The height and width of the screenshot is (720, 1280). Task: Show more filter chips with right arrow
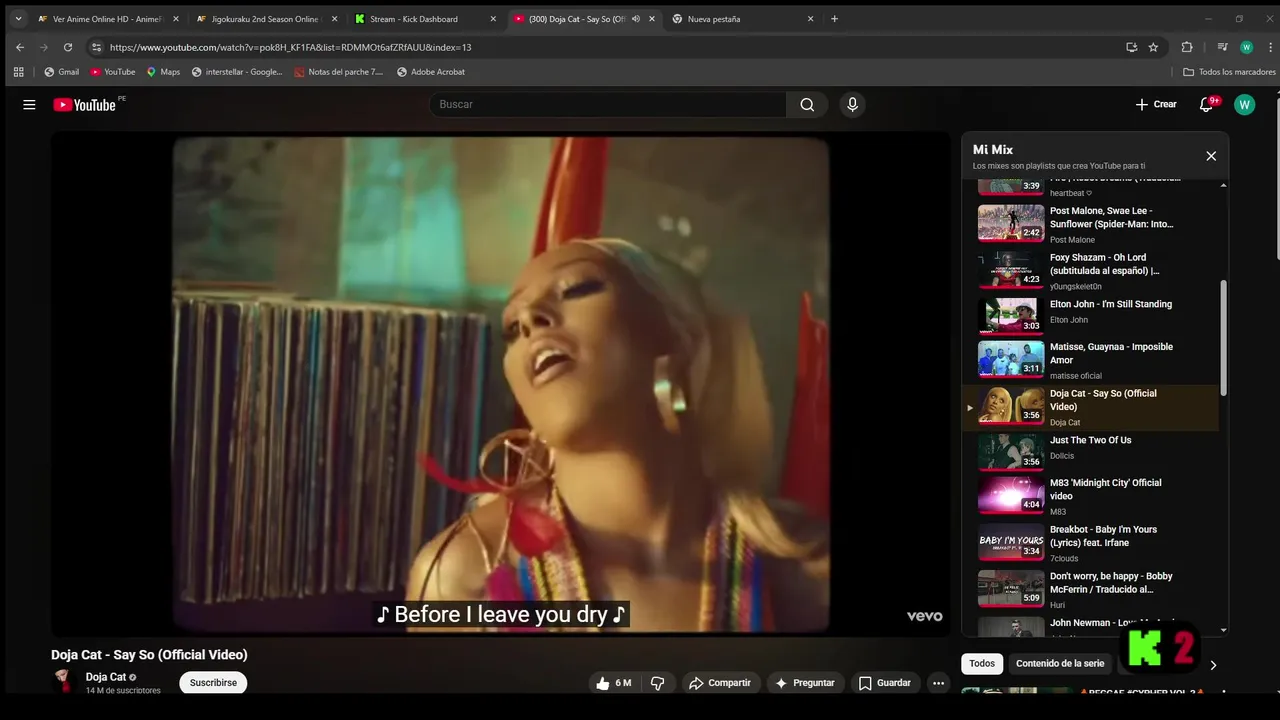1213,665
